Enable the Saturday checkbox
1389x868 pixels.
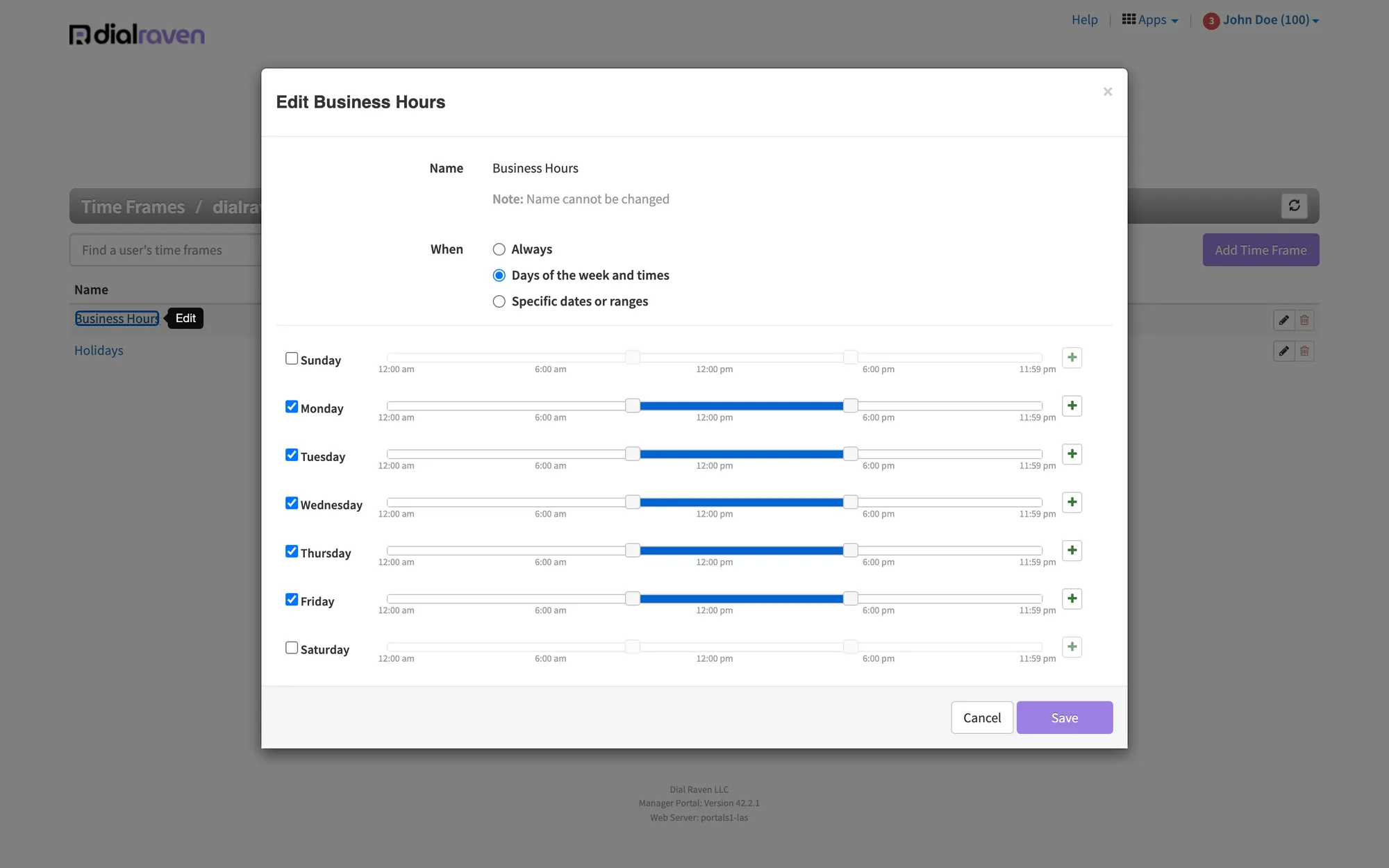(292, 648)
